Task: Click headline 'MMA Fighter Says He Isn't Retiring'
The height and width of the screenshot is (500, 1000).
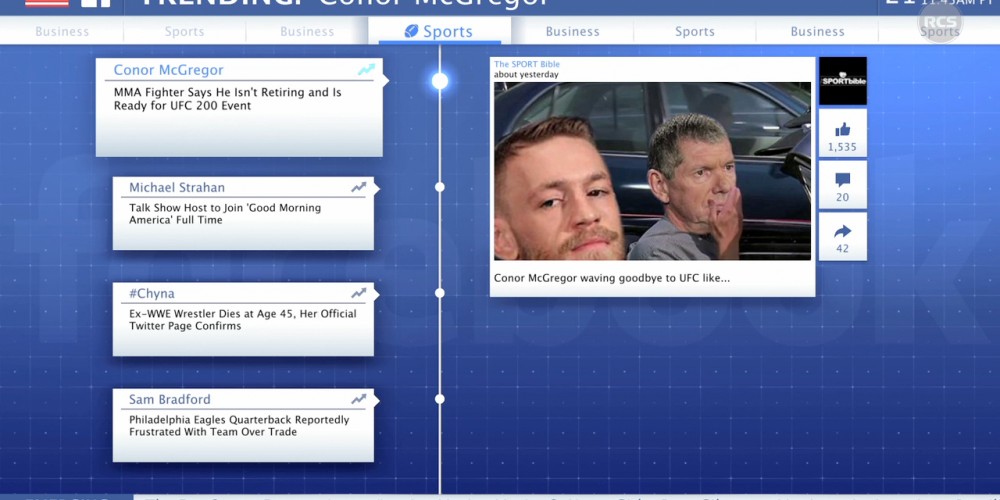Action: 228,99
